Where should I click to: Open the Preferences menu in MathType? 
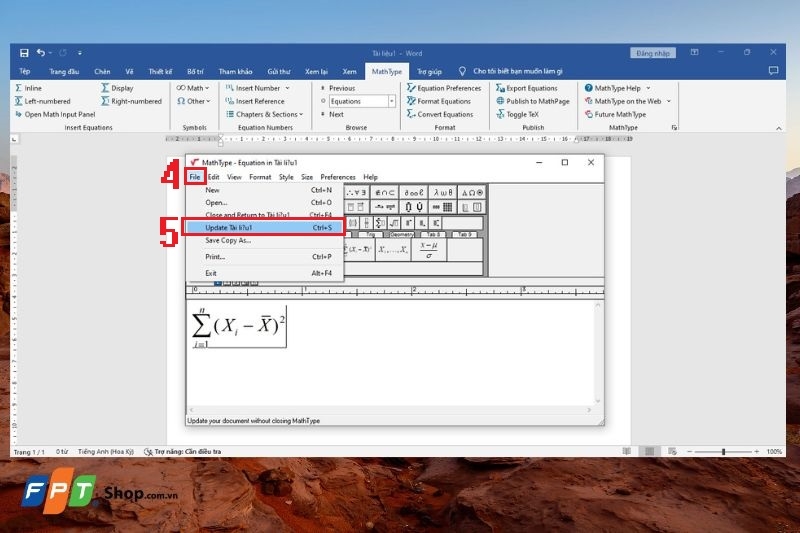(338, 177)
